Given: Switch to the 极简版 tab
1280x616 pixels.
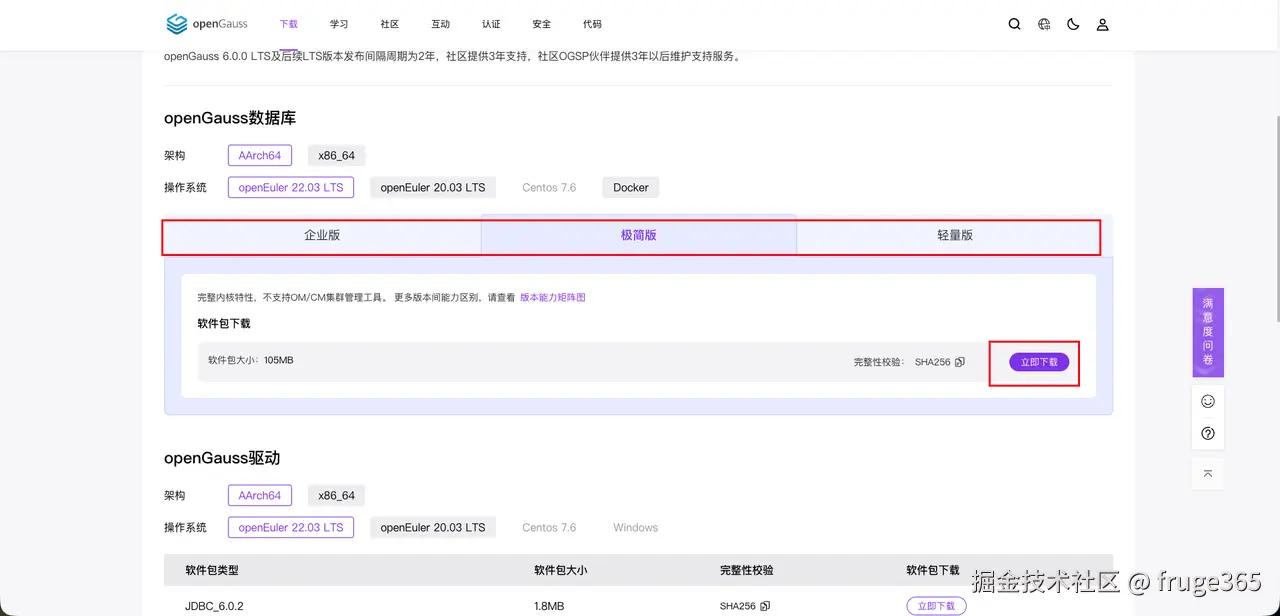Looking at the screenshot, I should [639, 235].
